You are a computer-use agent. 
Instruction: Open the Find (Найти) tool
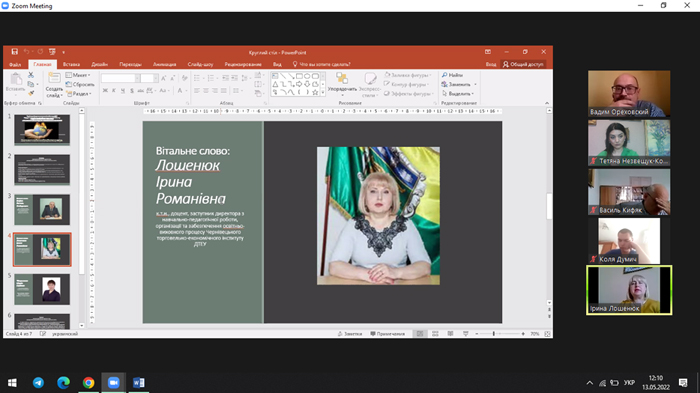pos(452,75)
